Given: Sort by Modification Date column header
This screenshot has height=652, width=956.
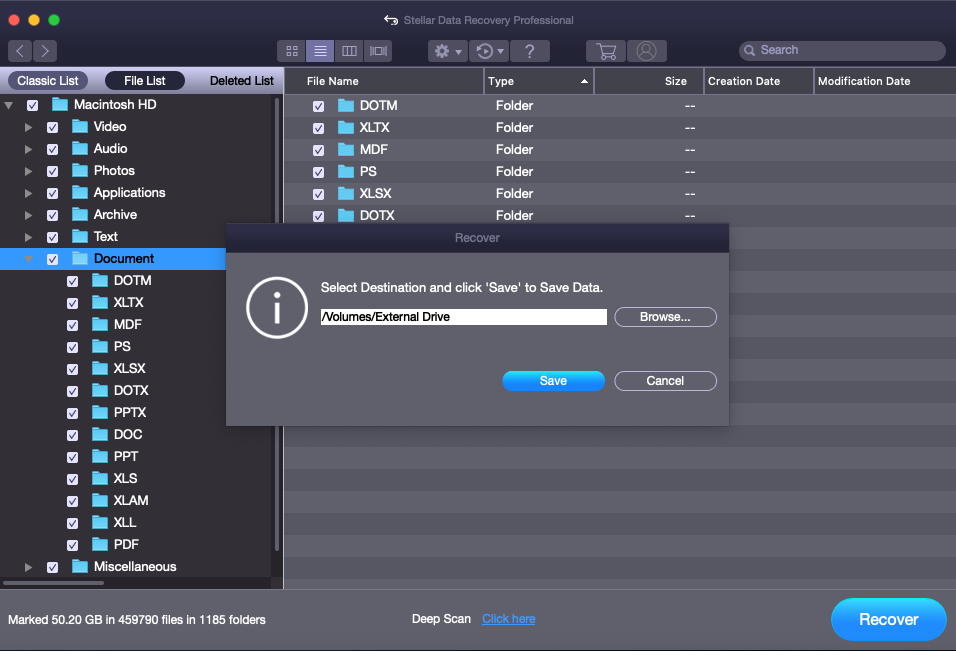Looking at the screenshot, I should [x=885, y=81].
